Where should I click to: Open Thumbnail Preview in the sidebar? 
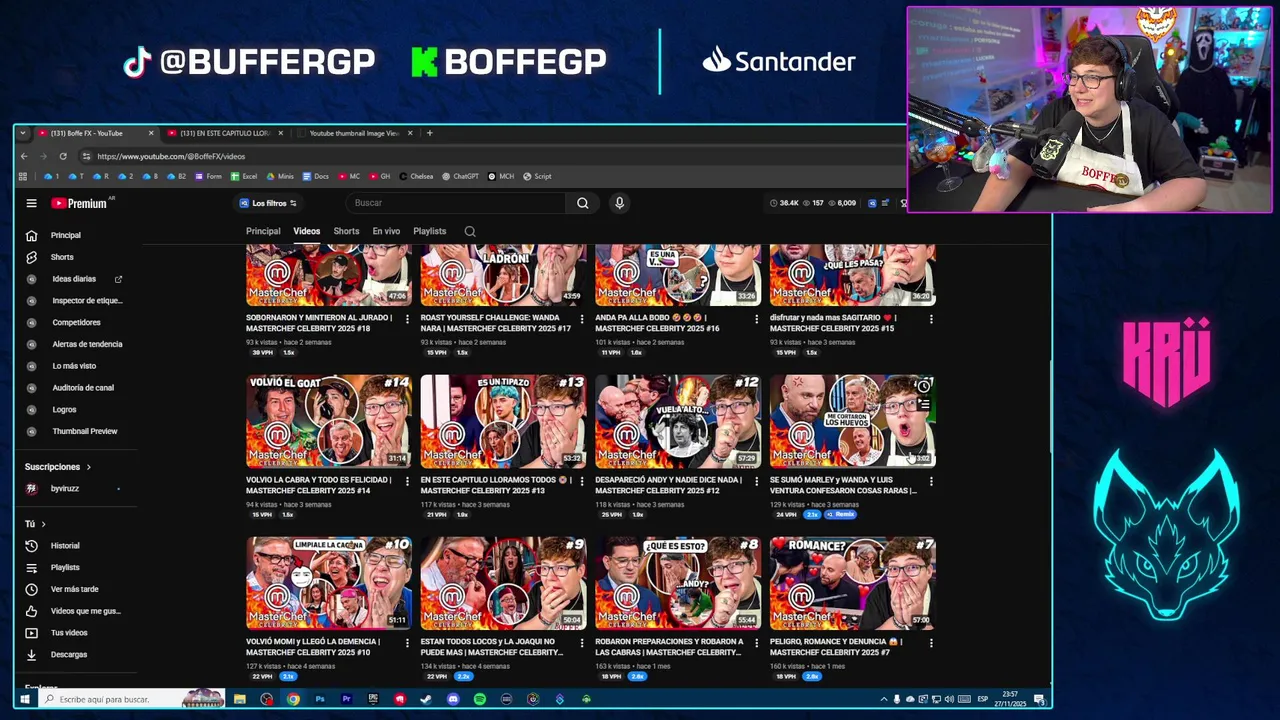point(85,431)
